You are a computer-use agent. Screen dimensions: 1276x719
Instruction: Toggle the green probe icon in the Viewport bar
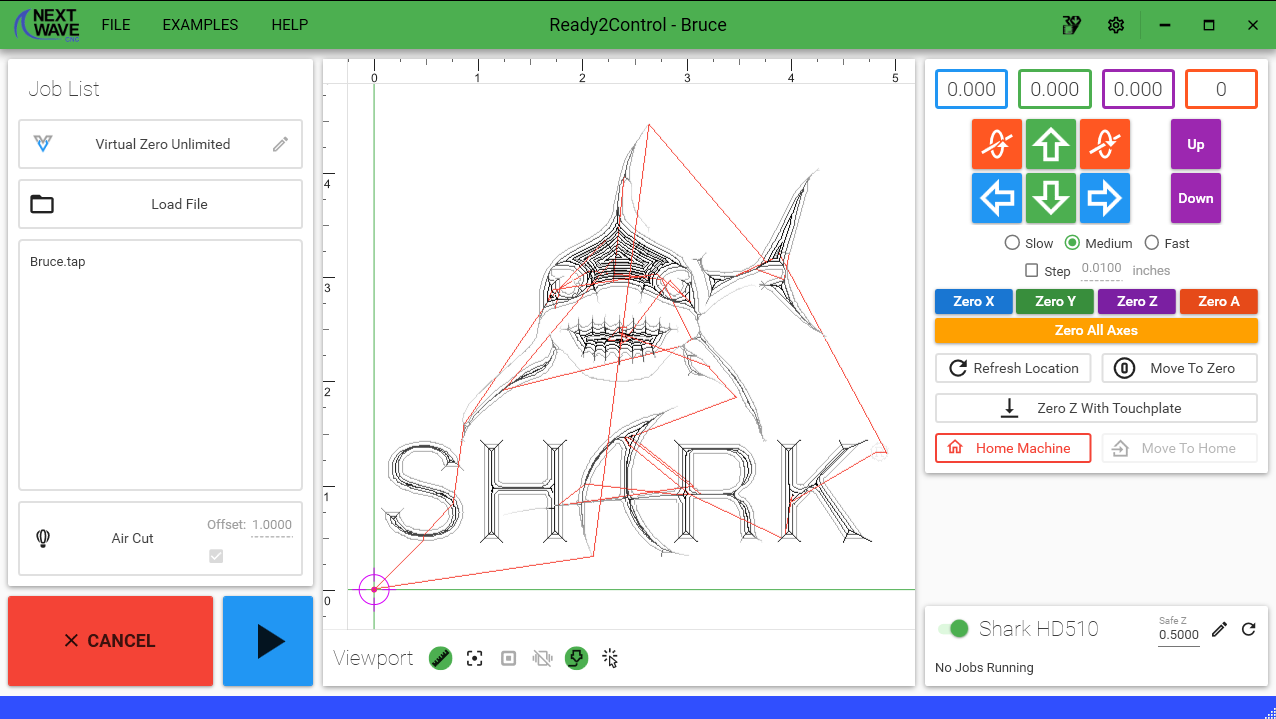576,658
